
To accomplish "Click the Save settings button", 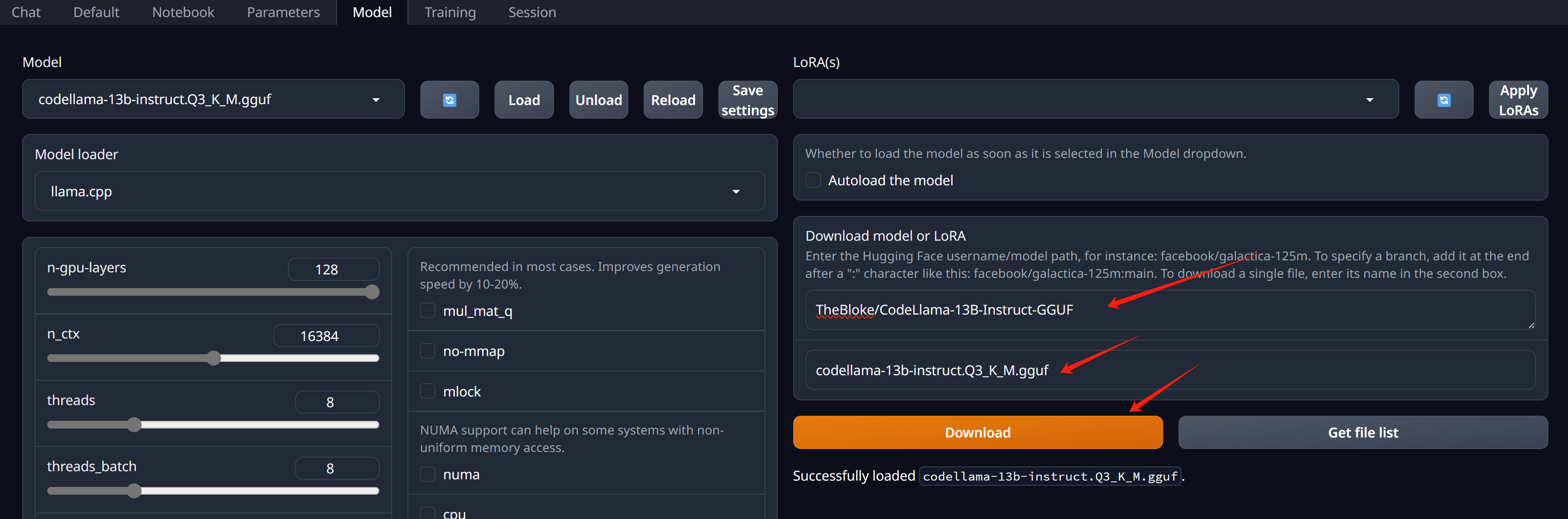I will pyautogui.click(x=747, y=100).
